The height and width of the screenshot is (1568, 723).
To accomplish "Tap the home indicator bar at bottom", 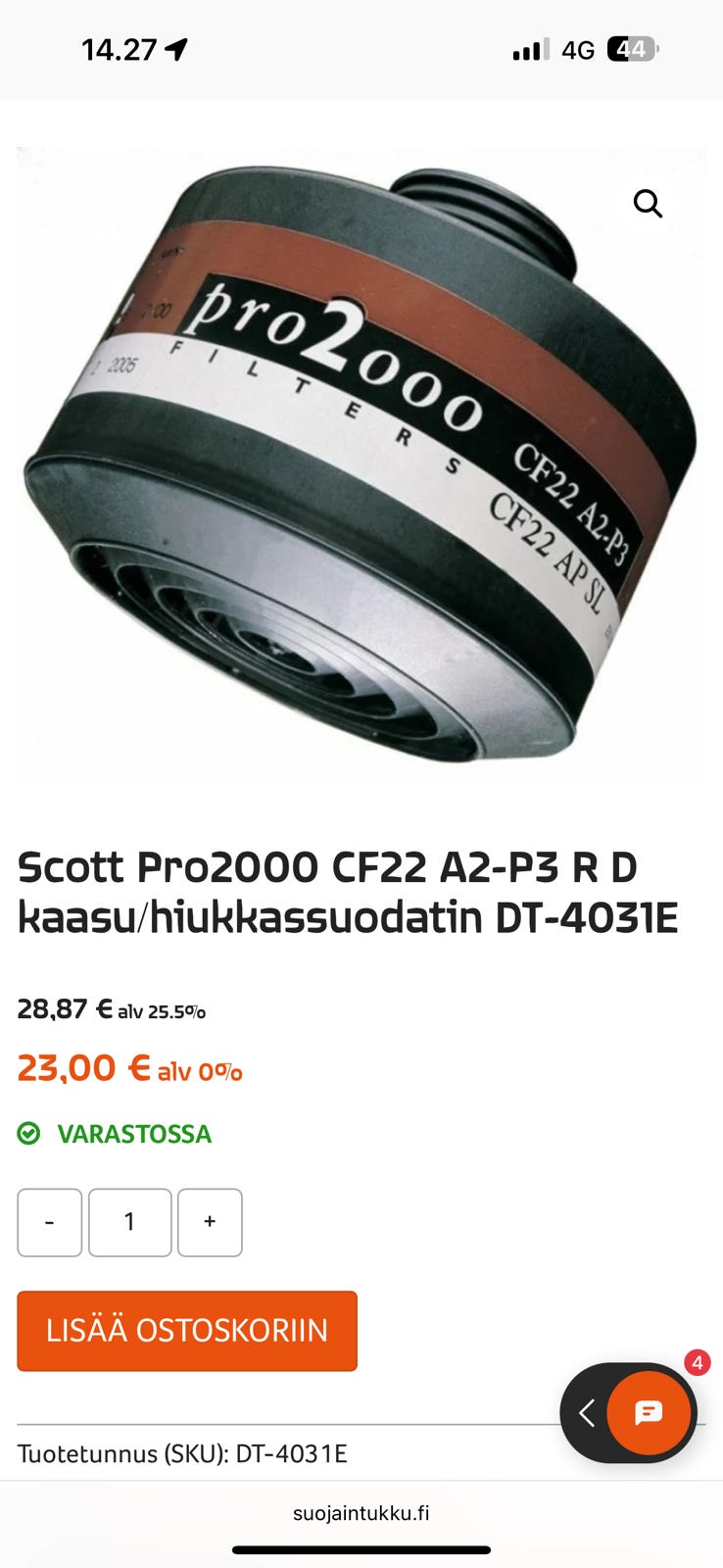I will tap(361, 1550).
